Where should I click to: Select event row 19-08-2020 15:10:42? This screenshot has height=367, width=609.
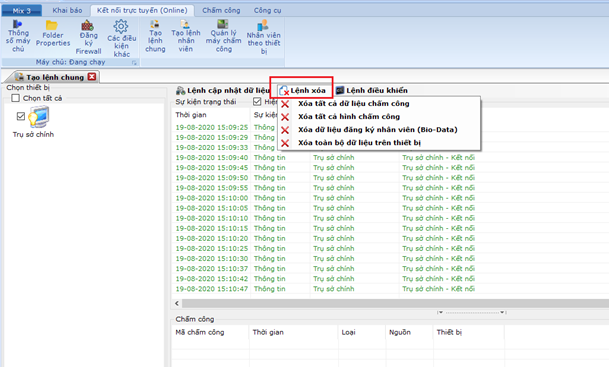click(x=390, y=279)
